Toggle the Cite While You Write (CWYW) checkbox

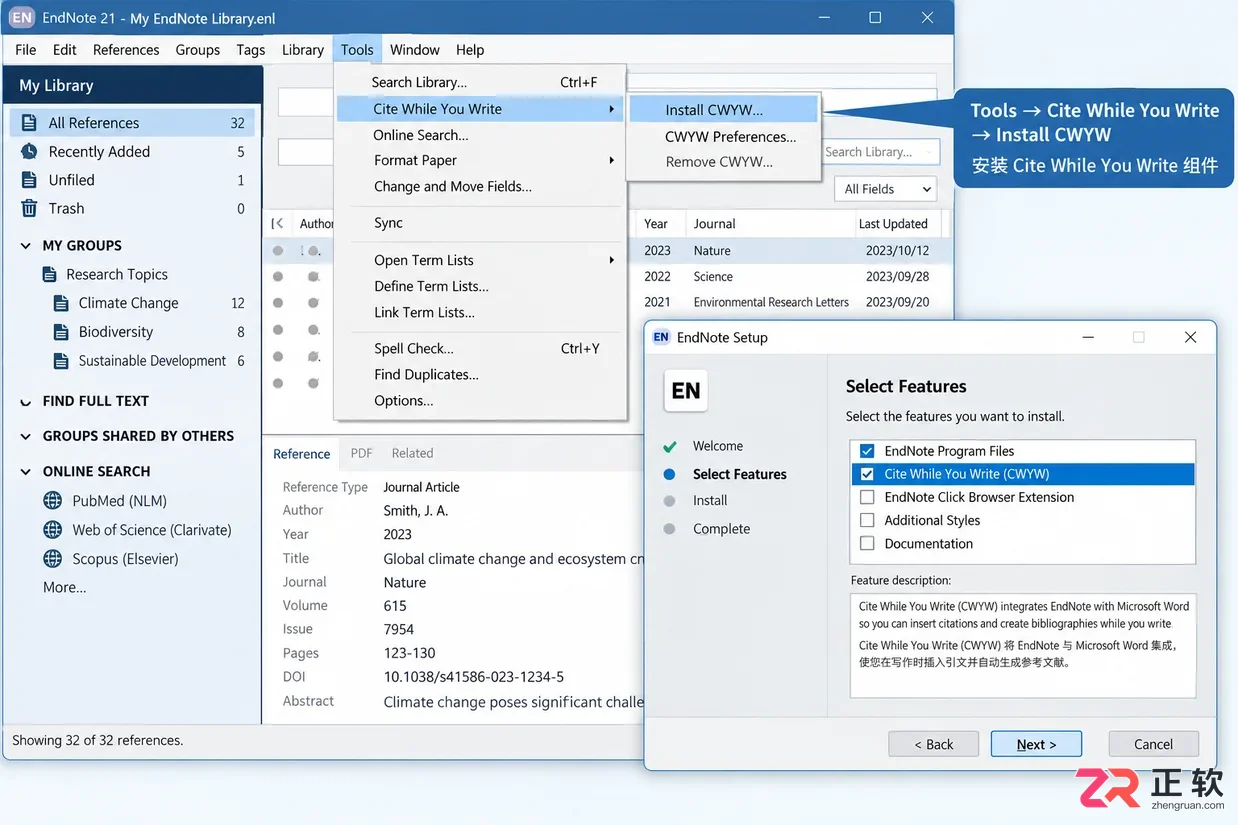click(x=867, y=474)
